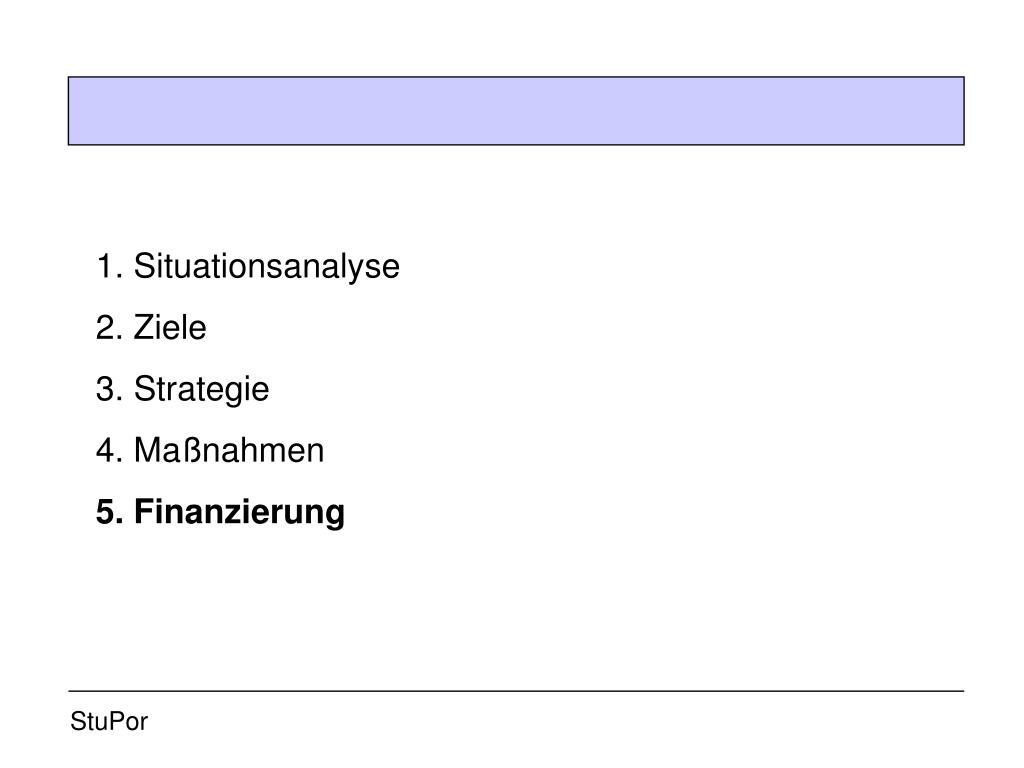Click the number 4 before Maßnahmen
The image size is (1024, 768).
point(105,451)
